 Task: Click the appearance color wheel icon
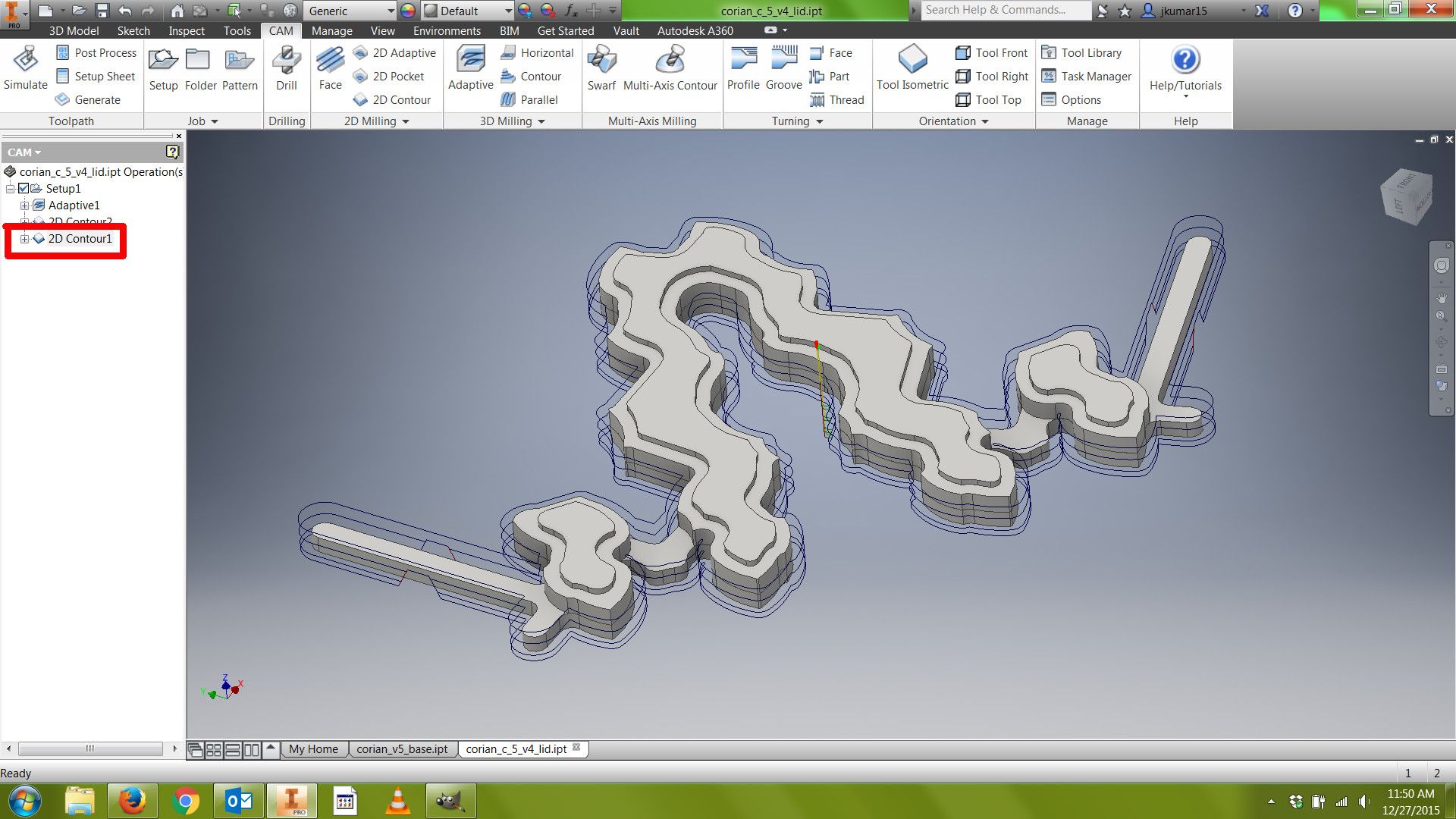tap(408, 11)
